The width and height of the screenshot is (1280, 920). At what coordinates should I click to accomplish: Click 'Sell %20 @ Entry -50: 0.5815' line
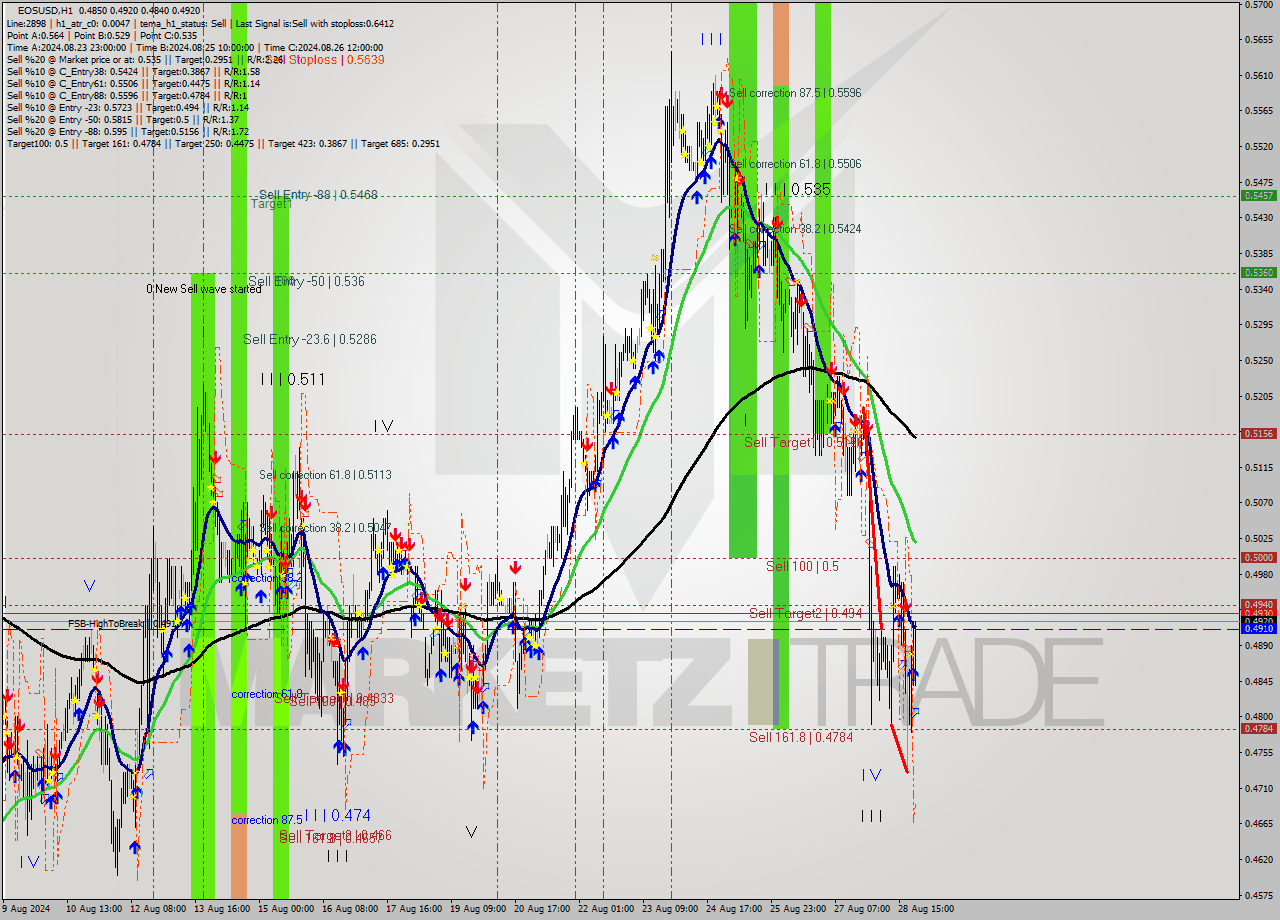122,119
